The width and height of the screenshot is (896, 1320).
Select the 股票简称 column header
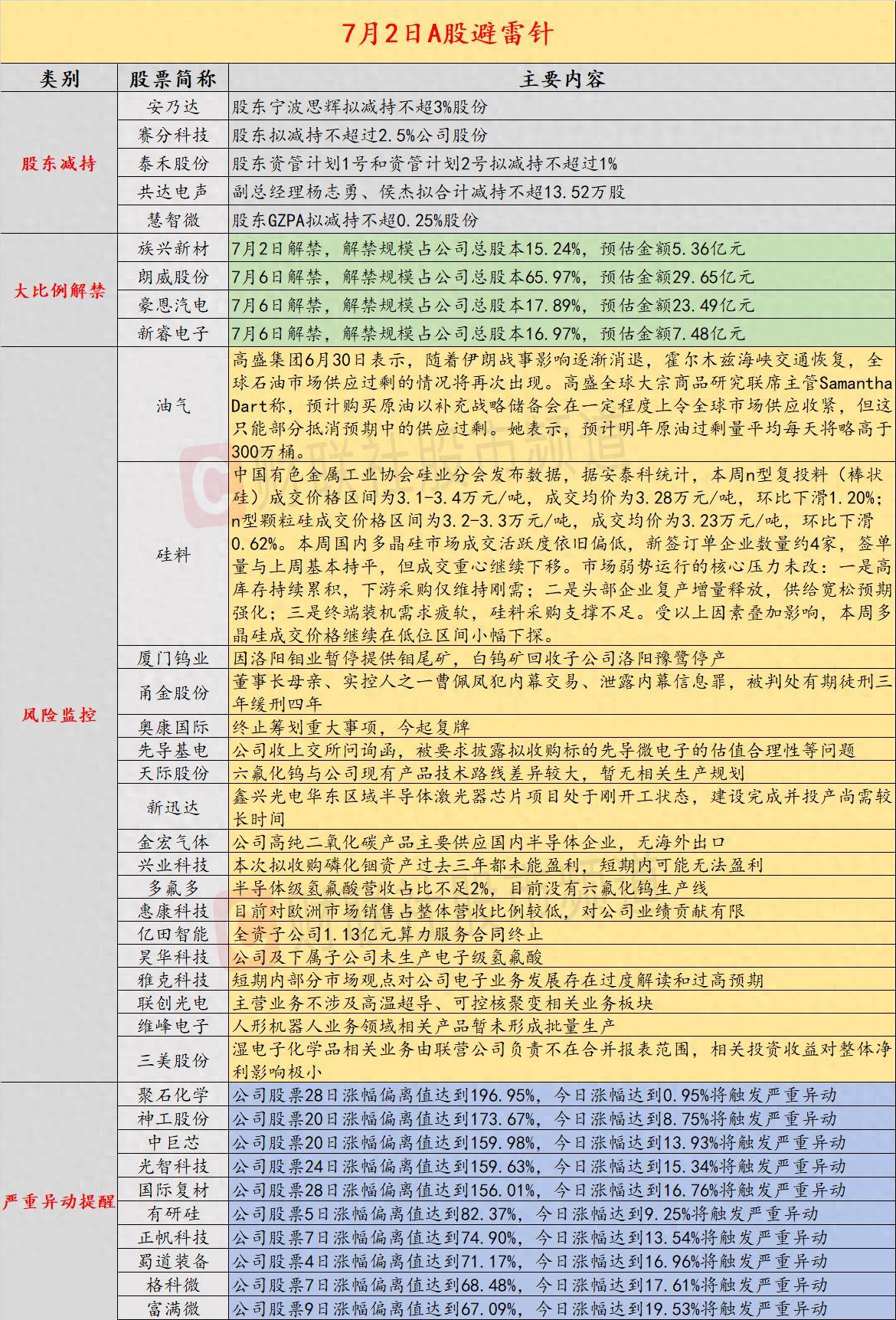click(x=173, y=78)
